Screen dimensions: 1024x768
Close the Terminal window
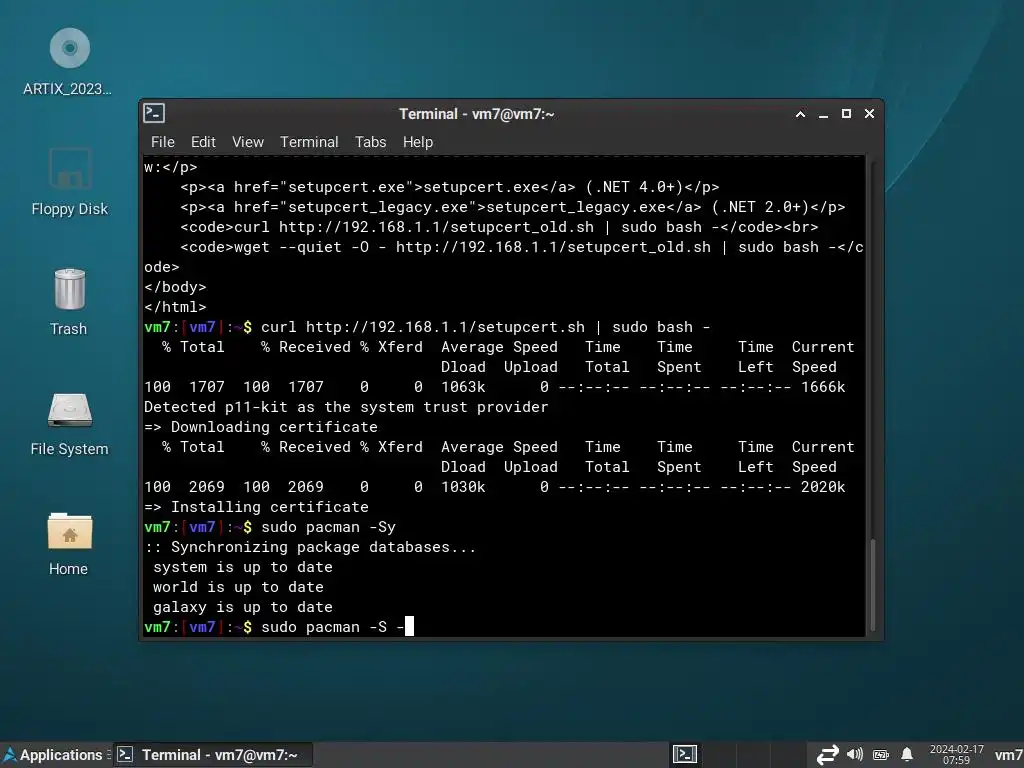869,114
